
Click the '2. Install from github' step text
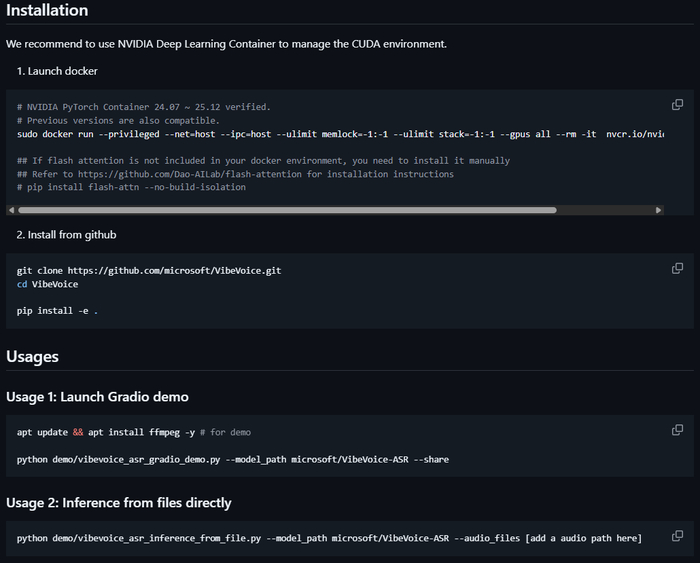coord(67,234)
